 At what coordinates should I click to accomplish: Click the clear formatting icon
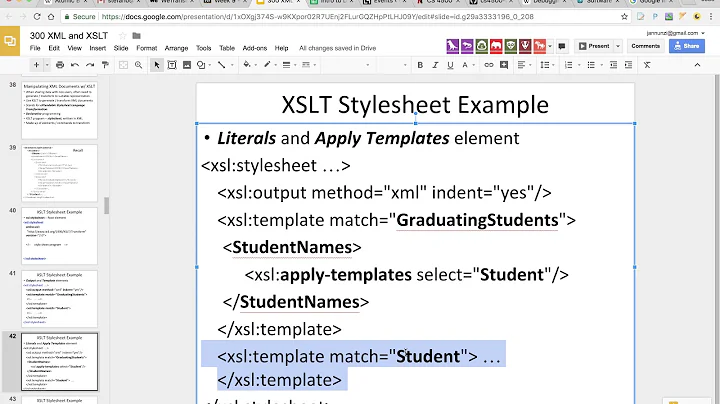[x=647, y=65]
